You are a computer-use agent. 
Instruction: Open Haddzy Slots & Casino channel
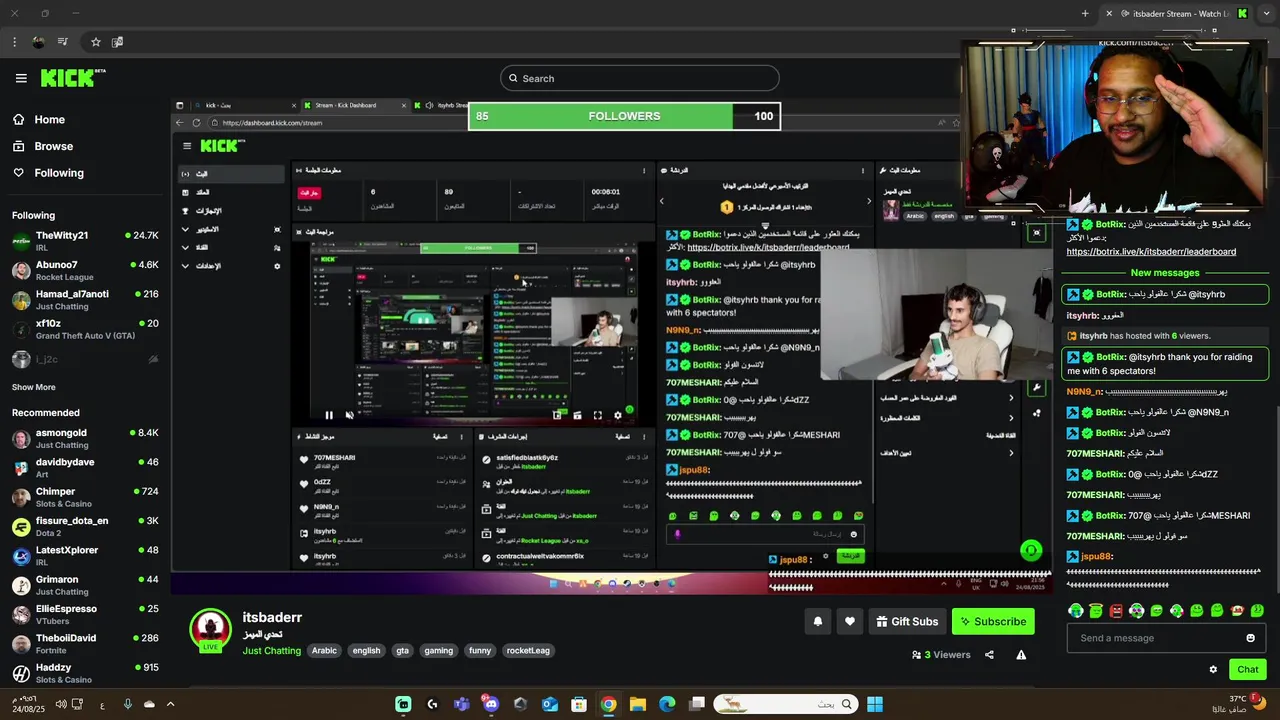pos(85,672)
